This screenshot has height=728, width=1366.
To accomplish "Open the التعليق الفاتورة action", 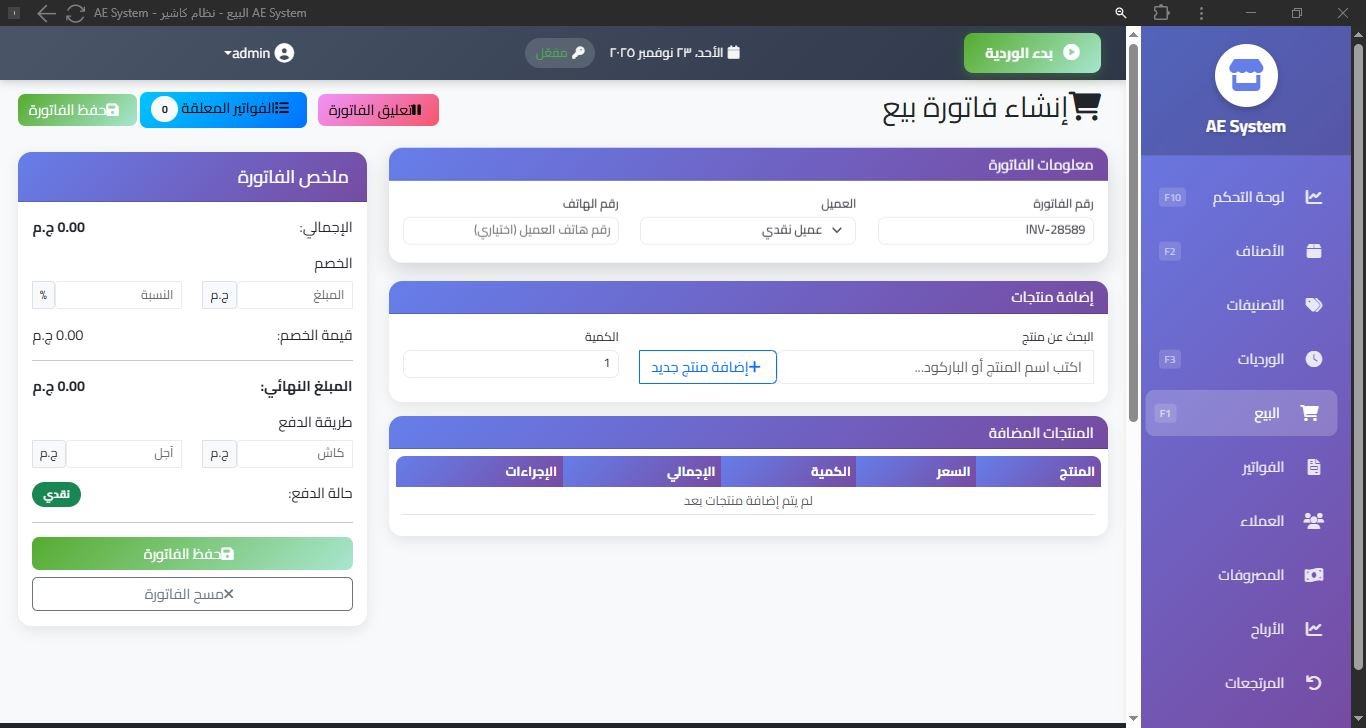I will pyautogui.click(x=378, y=110).
